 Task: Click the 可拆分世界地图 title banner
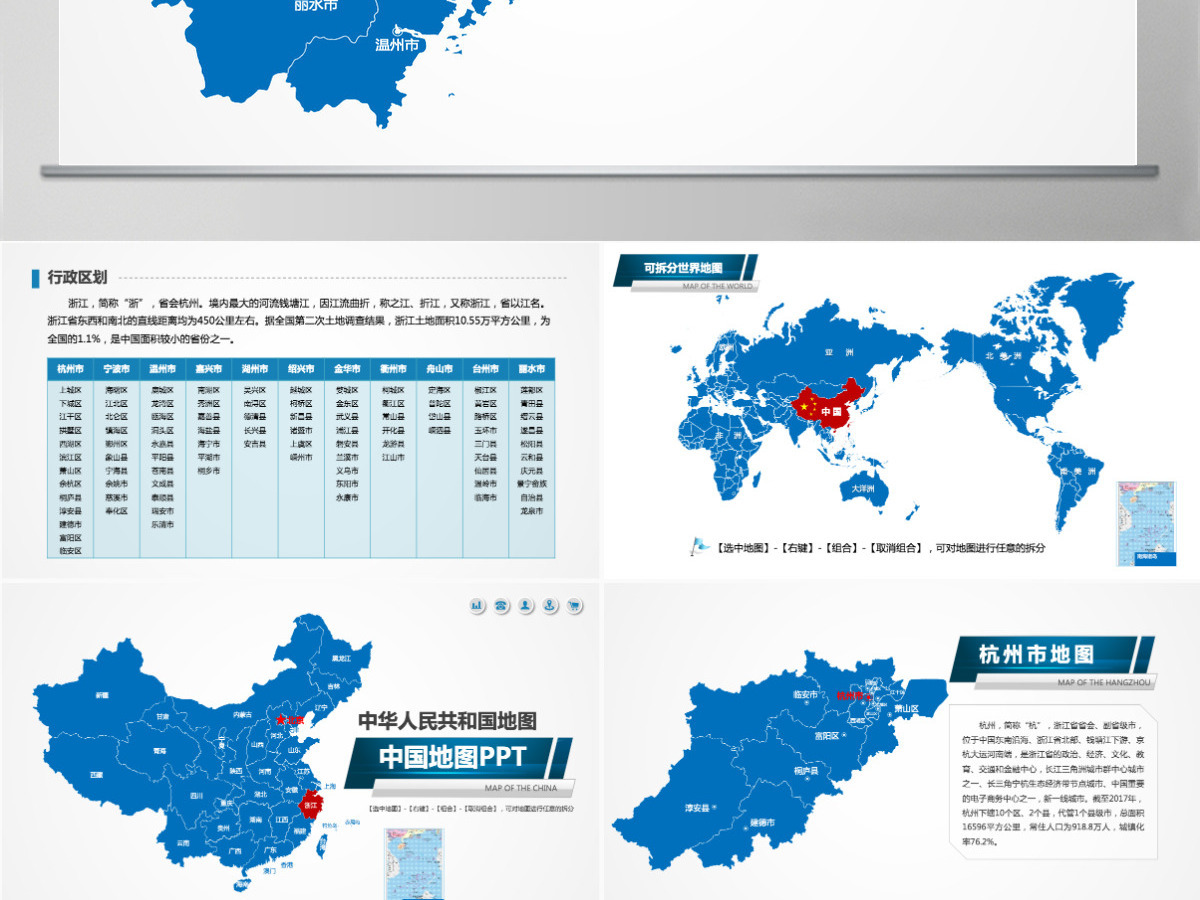point(686,267)
